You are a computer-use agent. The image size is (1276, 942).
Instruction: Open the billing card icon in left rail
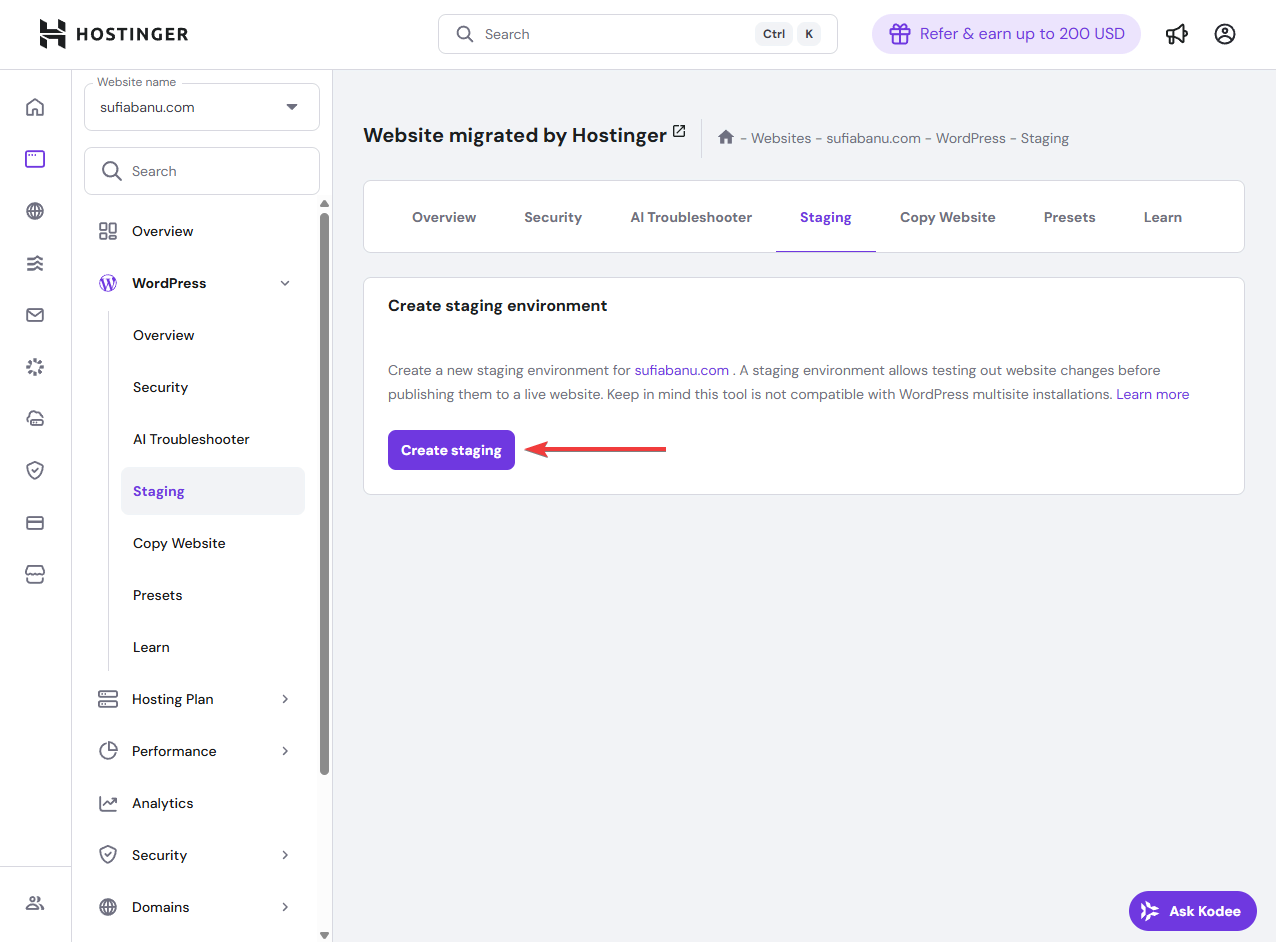coord(35,523)
